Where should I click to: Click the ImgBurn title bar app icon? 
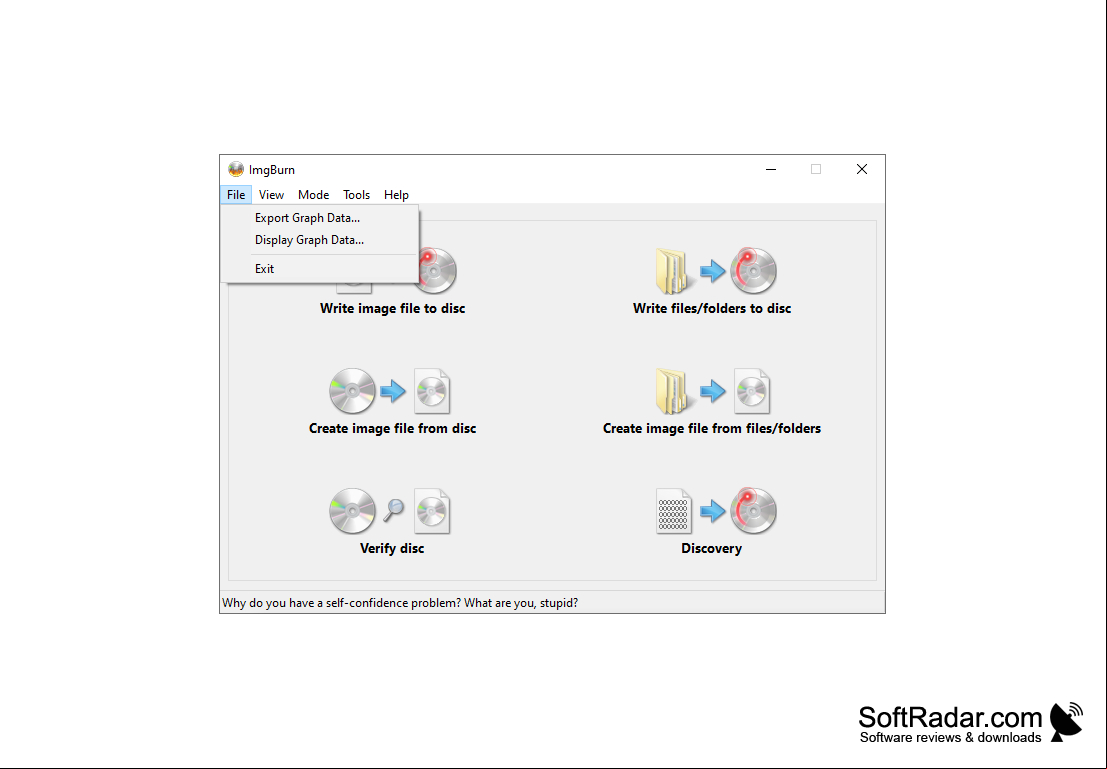(236, 169)
